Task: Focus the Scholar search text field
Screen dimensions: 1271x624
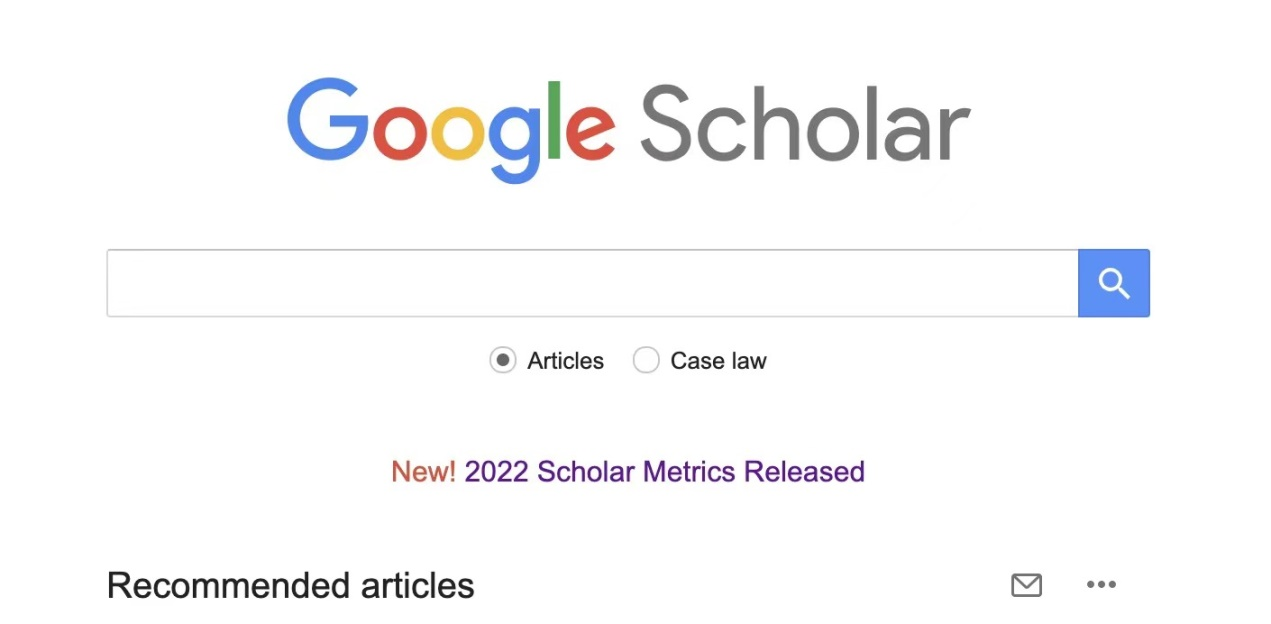Action: click(x=592, y=283)
